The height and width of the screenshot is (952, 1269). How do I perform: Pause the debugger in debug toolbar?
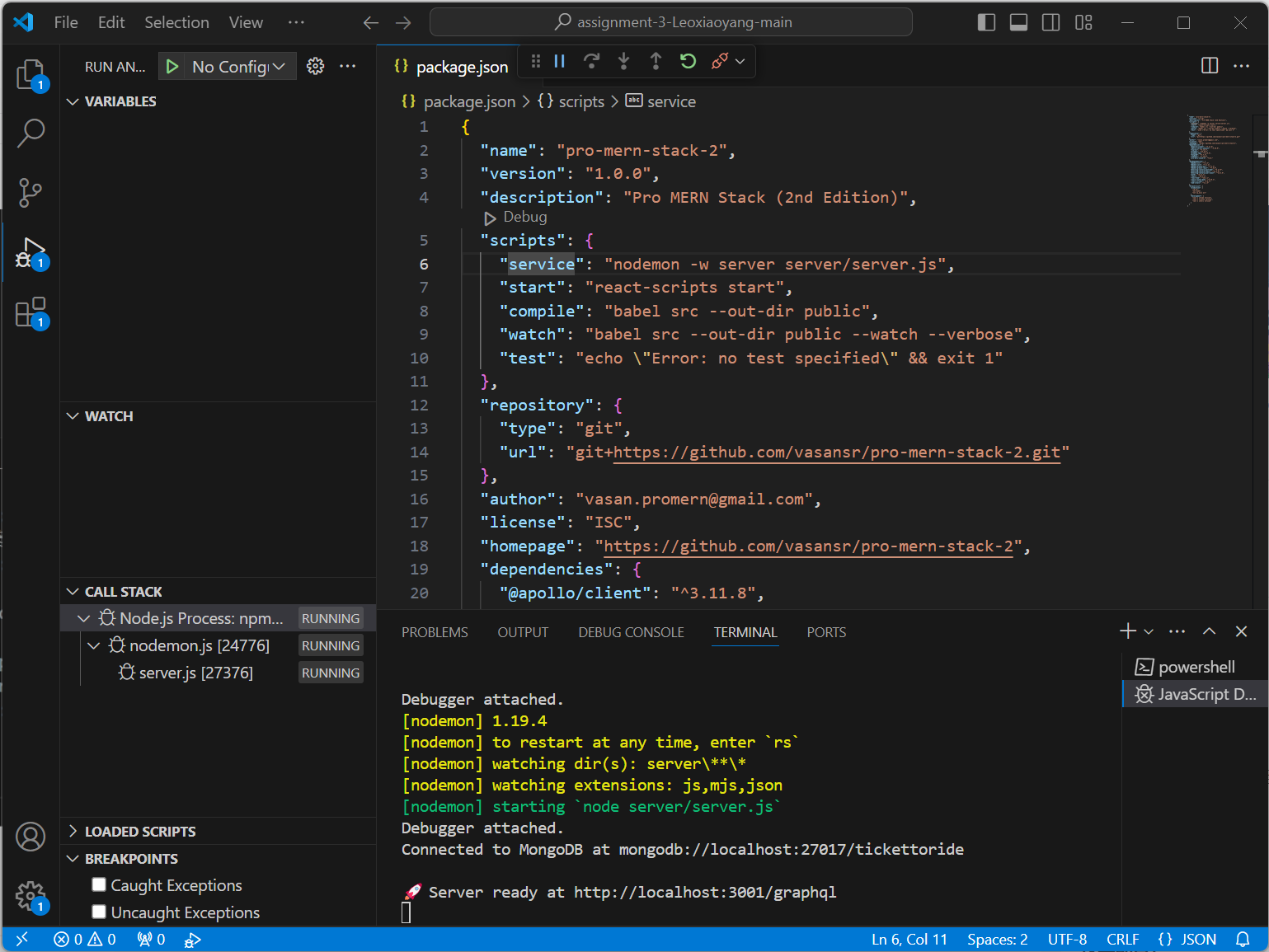560,61
